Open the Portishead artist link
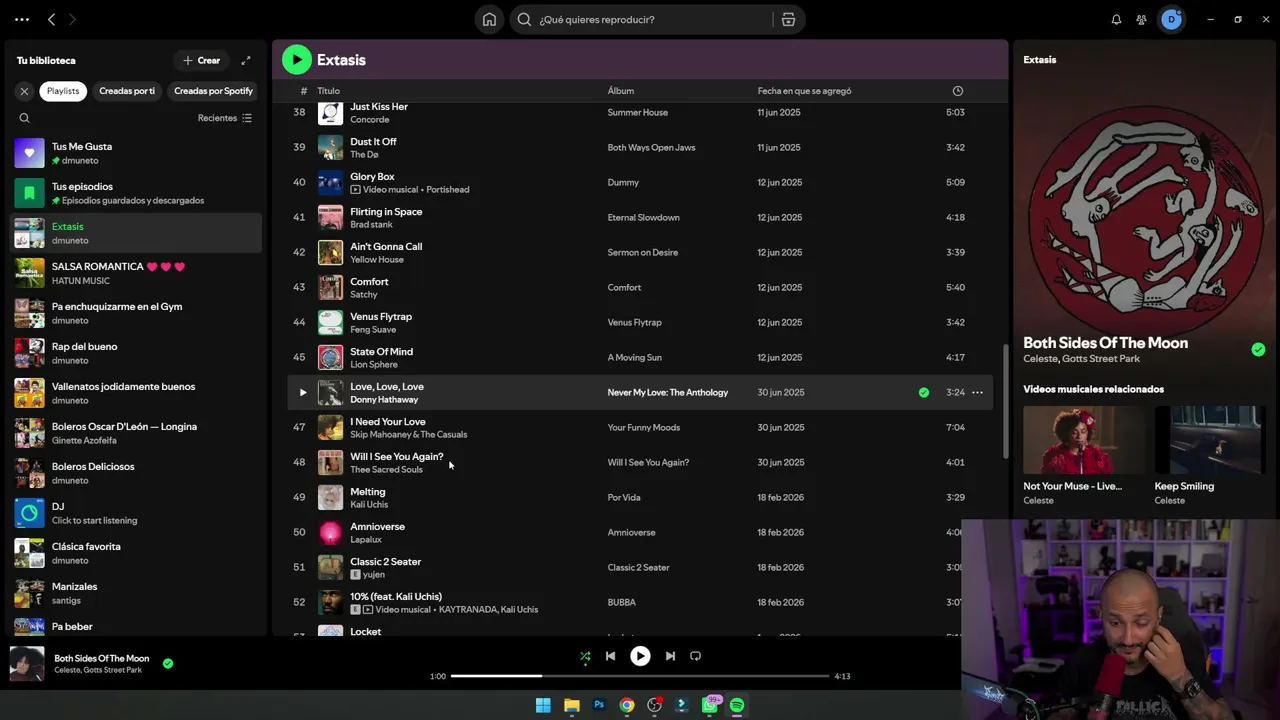1280x720 pixels. point(449,190)
